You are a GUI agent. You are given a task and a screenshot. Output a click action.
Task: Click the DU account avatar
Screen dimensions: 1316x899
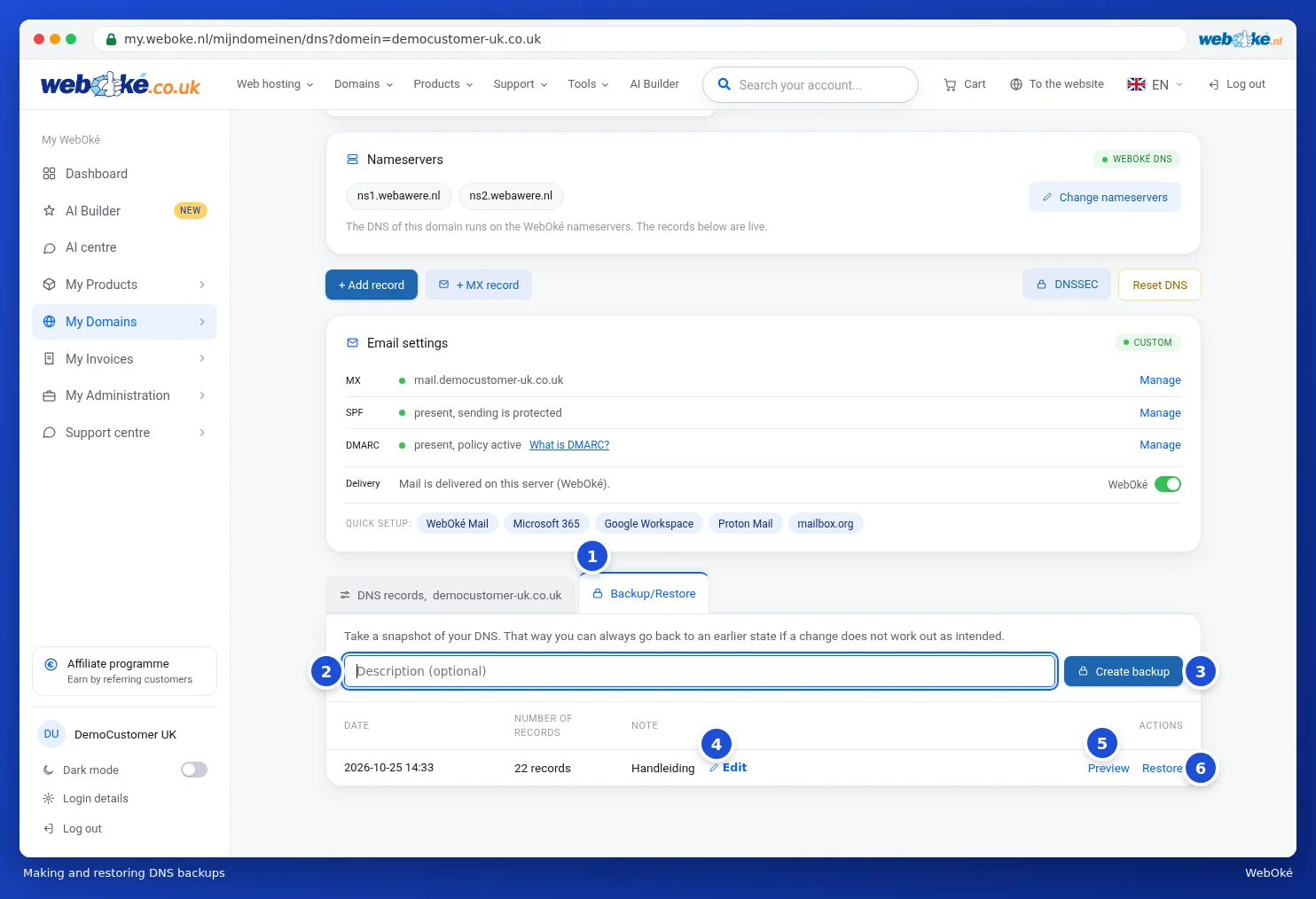click(51, 734)
